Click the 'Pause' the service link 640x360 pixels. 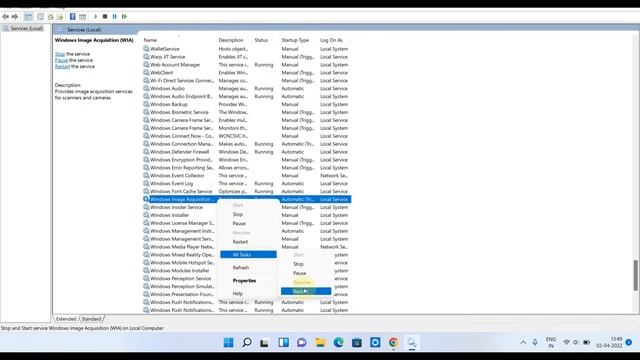[x=61, y=60]
